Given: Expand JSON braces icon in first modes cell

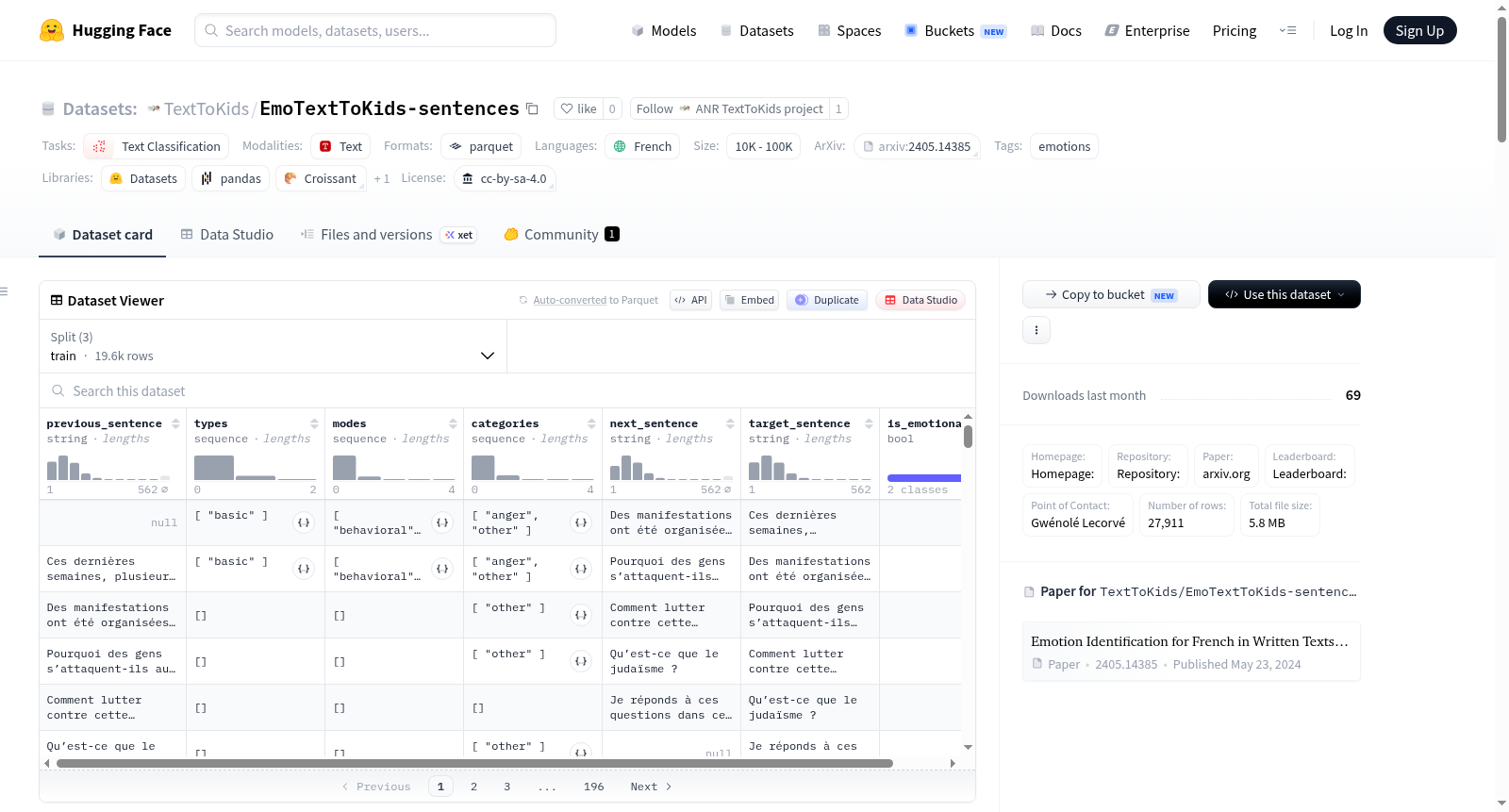Looking at the screenshot, I should (442, 522).
